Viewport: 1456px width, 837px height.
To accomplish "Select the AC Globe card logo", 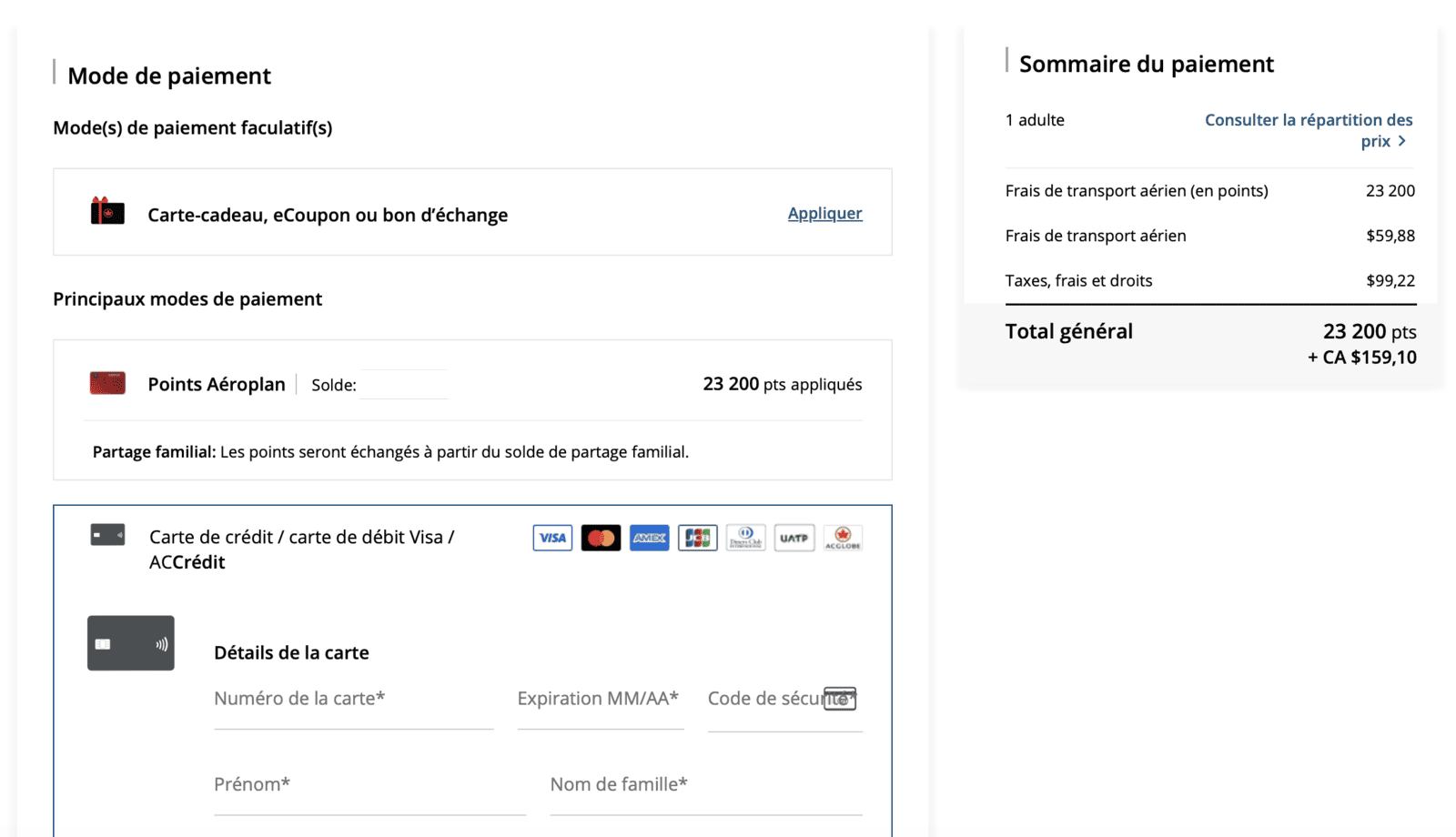I will pyautogui.click(x=843, y=538).
